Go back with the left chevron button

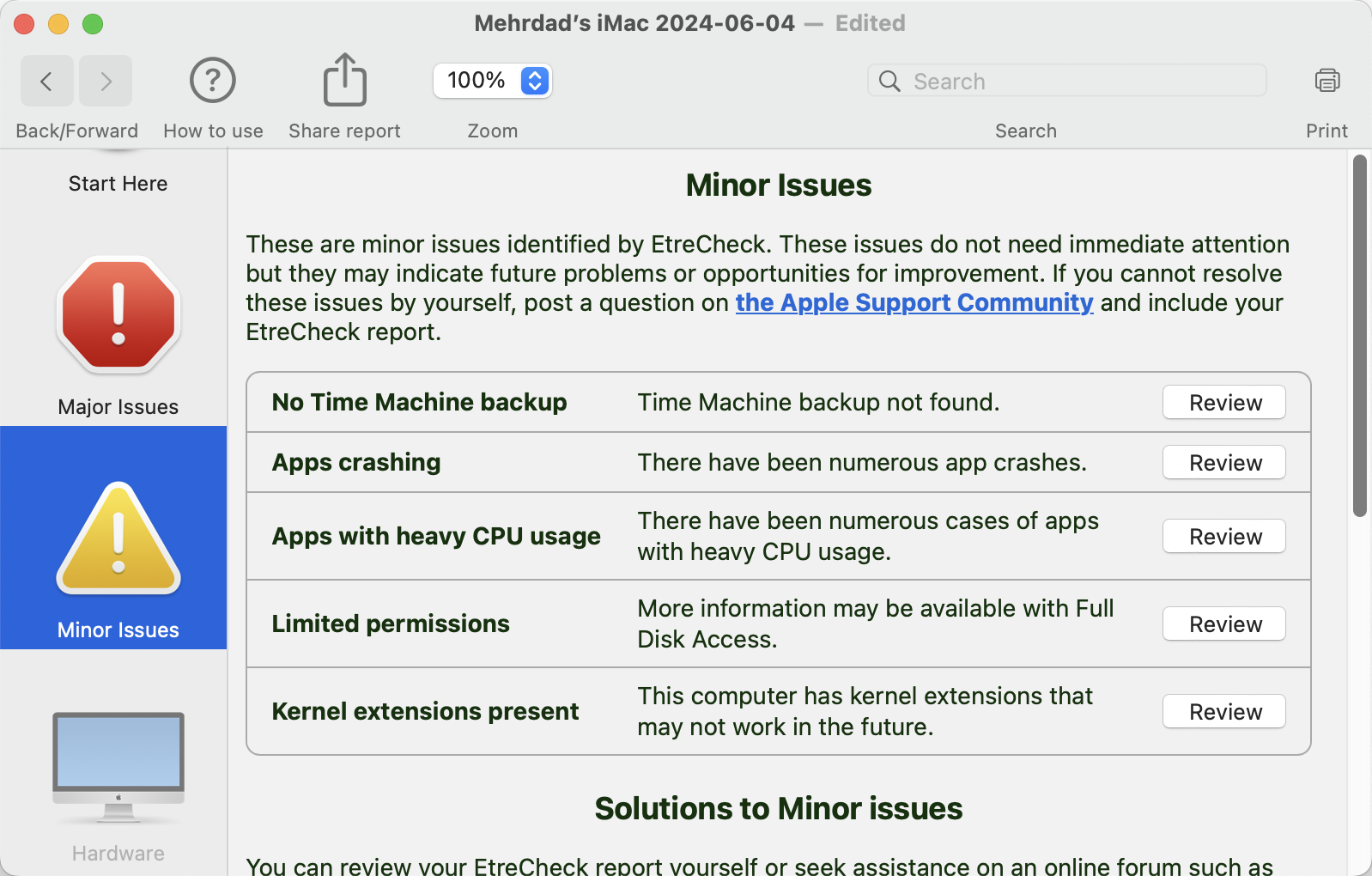(46, 81)
